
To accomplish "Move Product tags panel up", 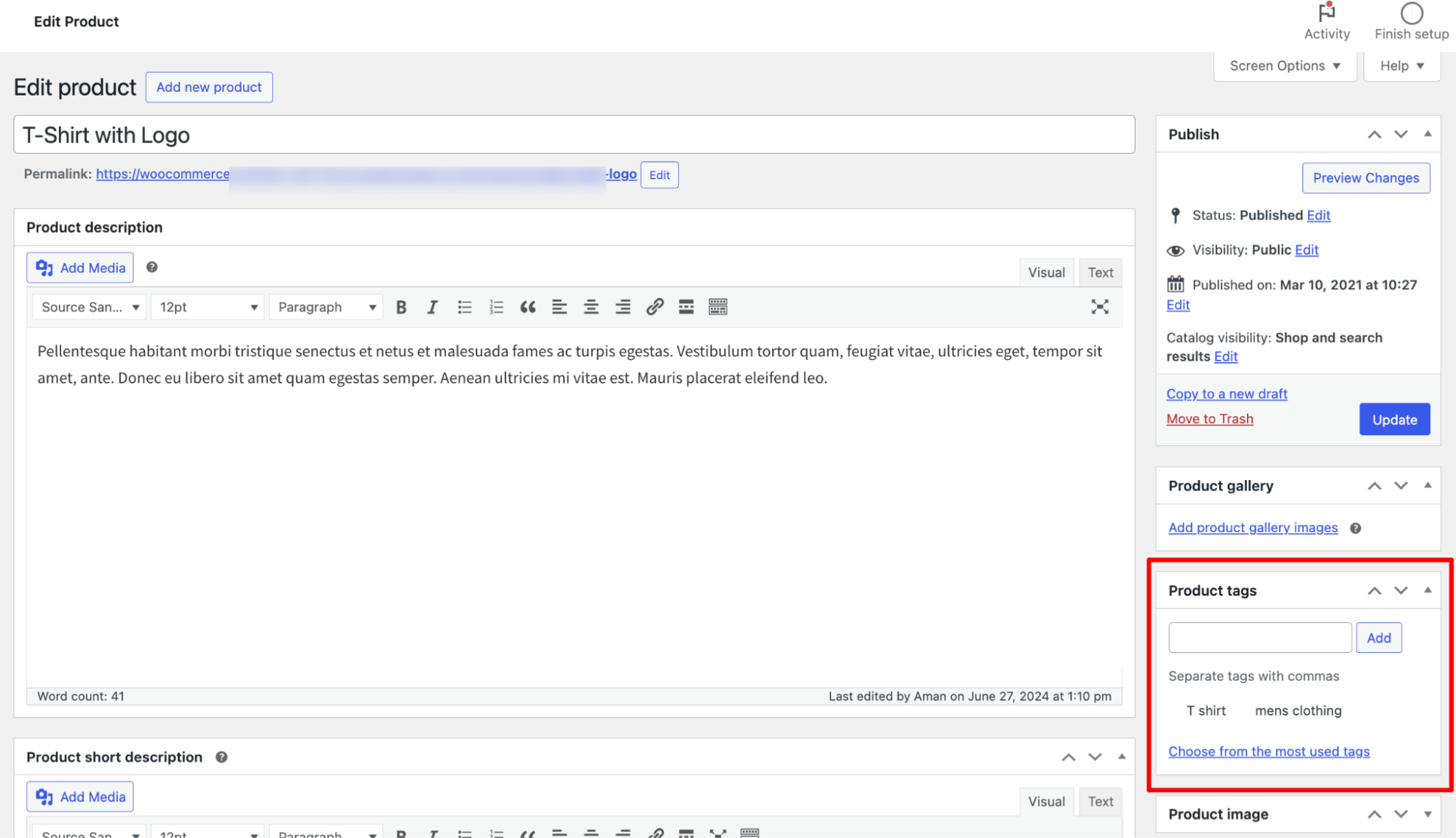I will tap(1374, 591).
